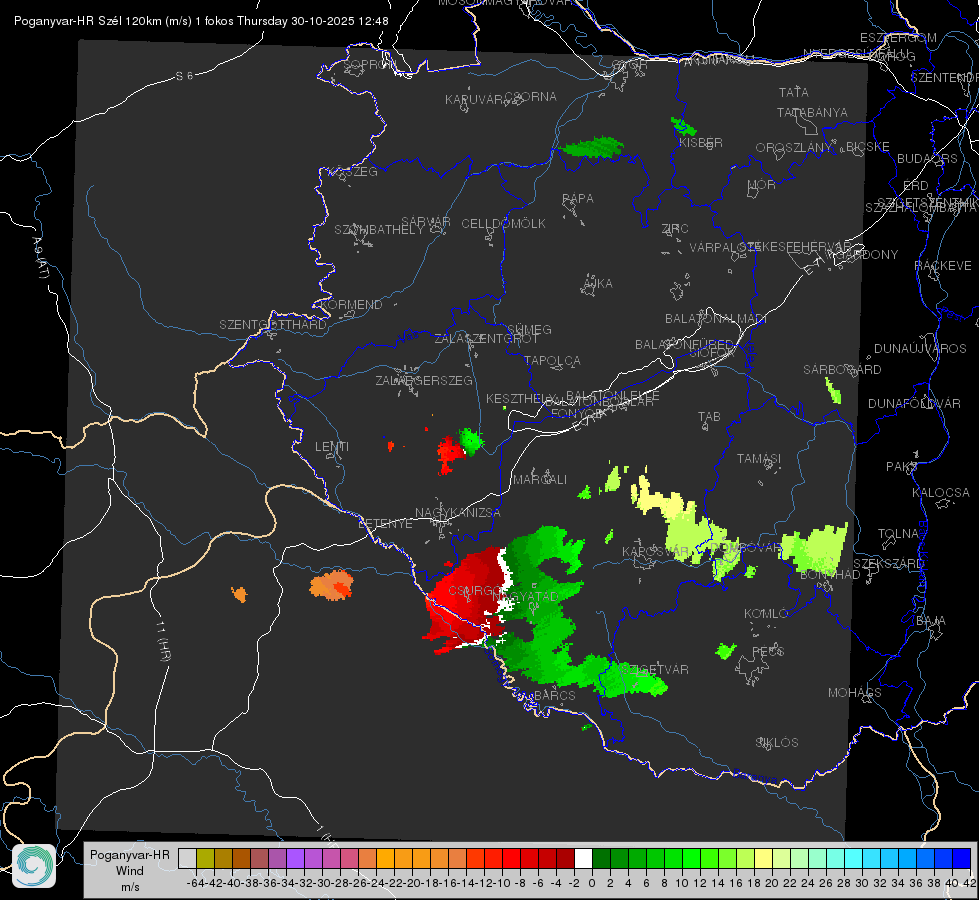Image resolution: width=979 pixels, height=900 pixels.
Task: Click the LENTI town label
Action: point(332,447)
